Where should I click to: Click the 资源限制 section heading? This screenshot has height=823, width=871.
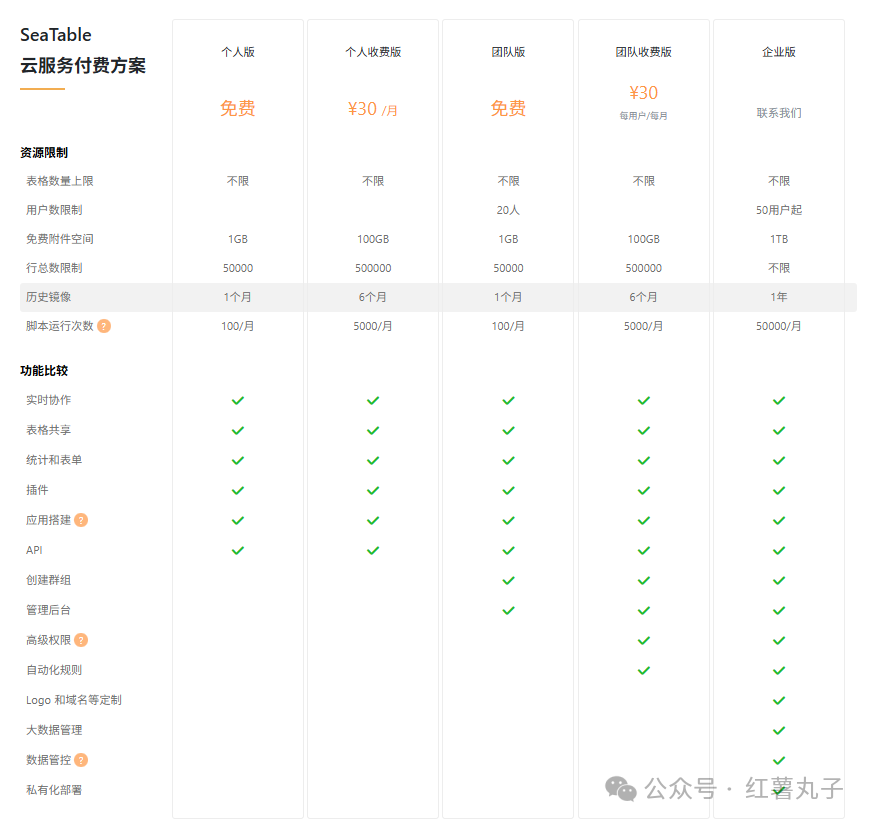click(44, 153)
